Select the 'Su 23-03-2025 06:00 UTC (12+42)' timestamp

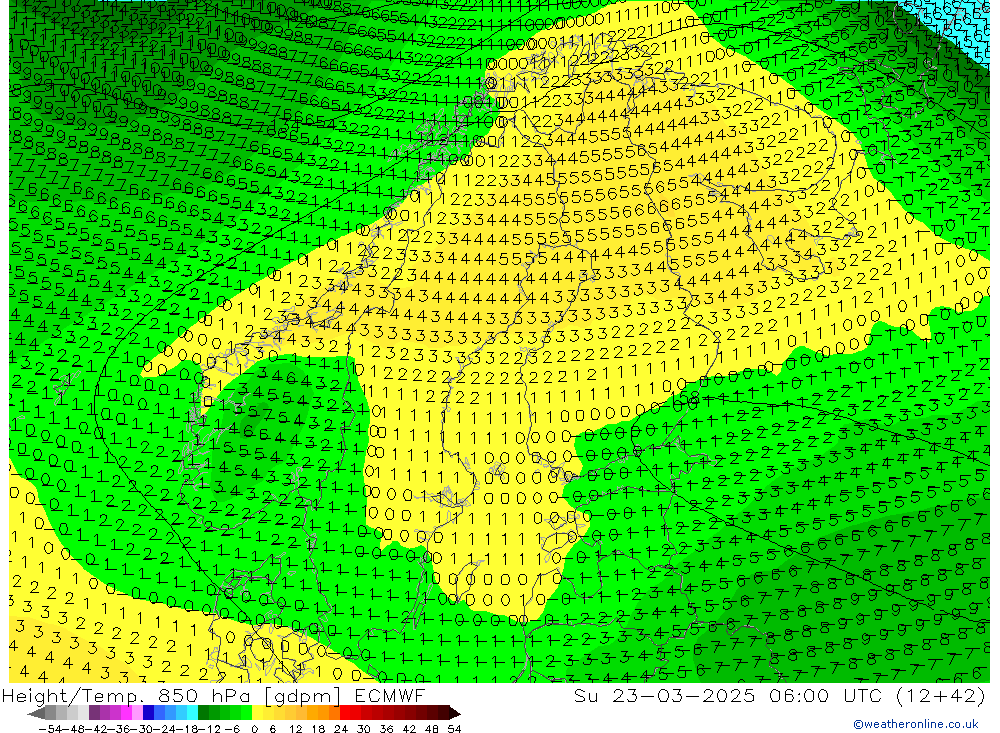779,695
